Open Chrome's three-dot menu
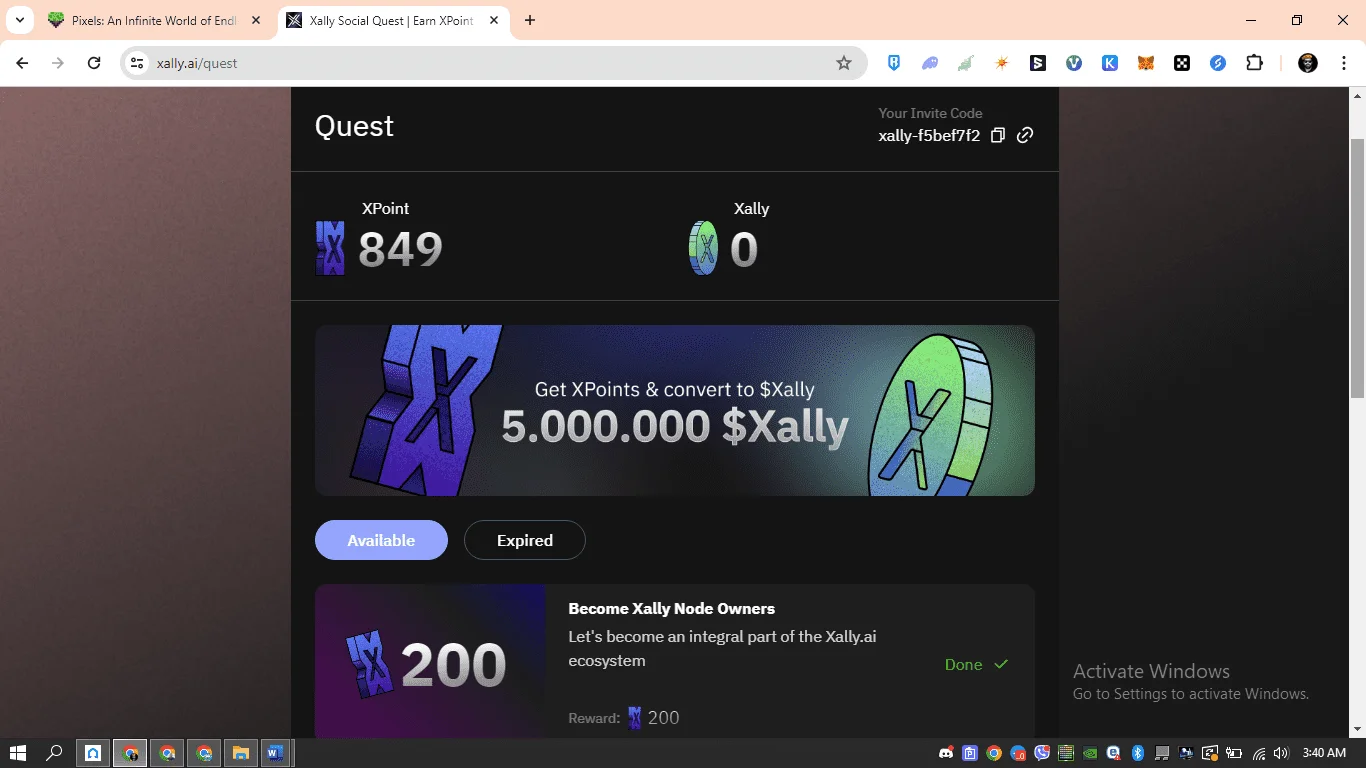The width and height of the screenshot is (1366, 768). point(1342,63)
